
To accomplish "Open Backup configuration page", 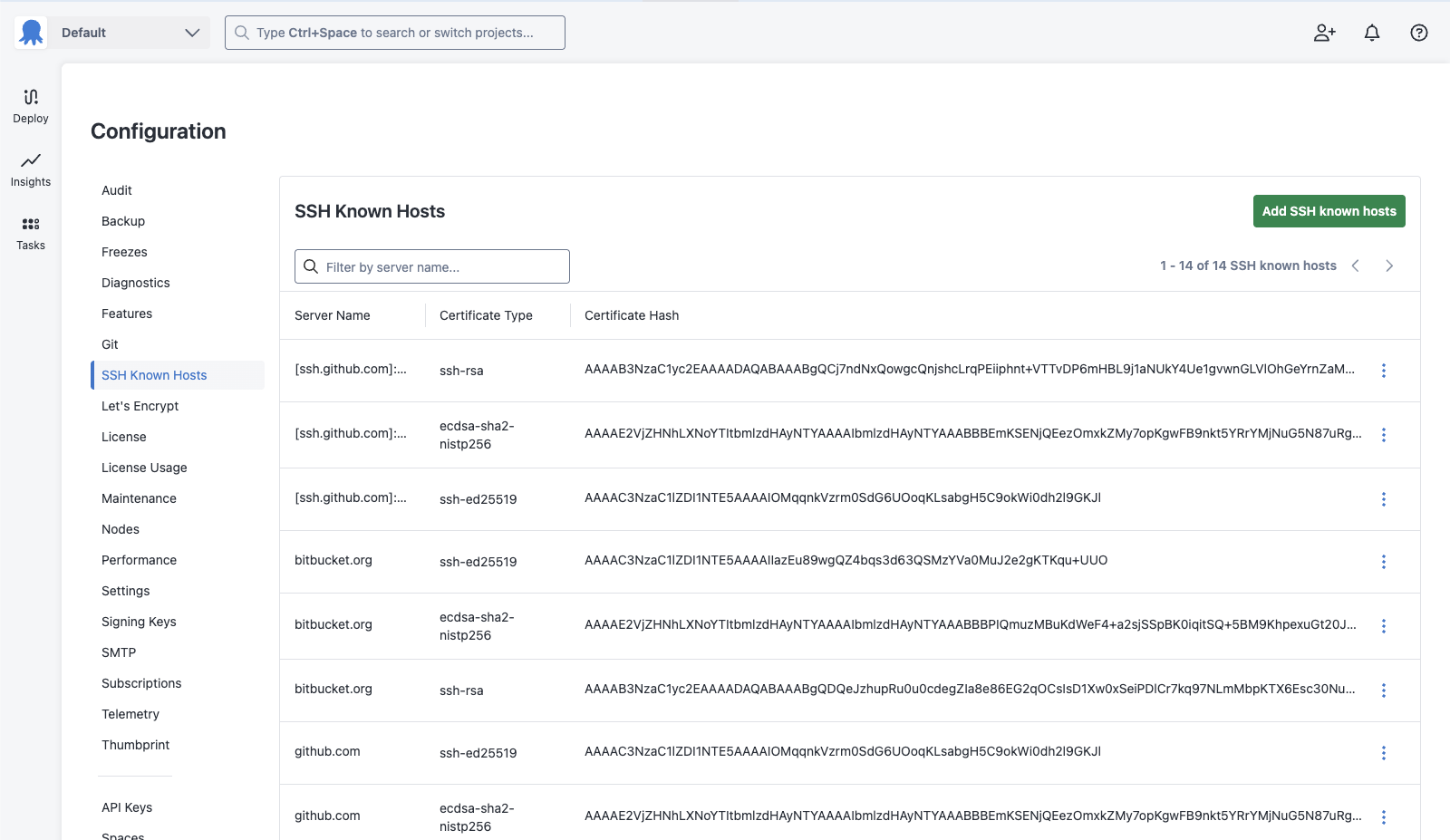I will coord(123,221).
